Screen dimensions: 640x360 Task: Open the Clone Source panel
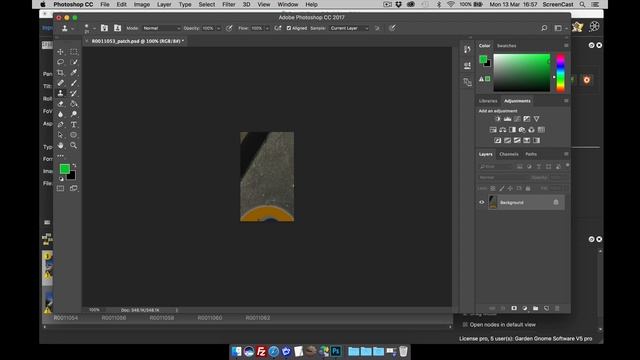(x=118, y=28)
